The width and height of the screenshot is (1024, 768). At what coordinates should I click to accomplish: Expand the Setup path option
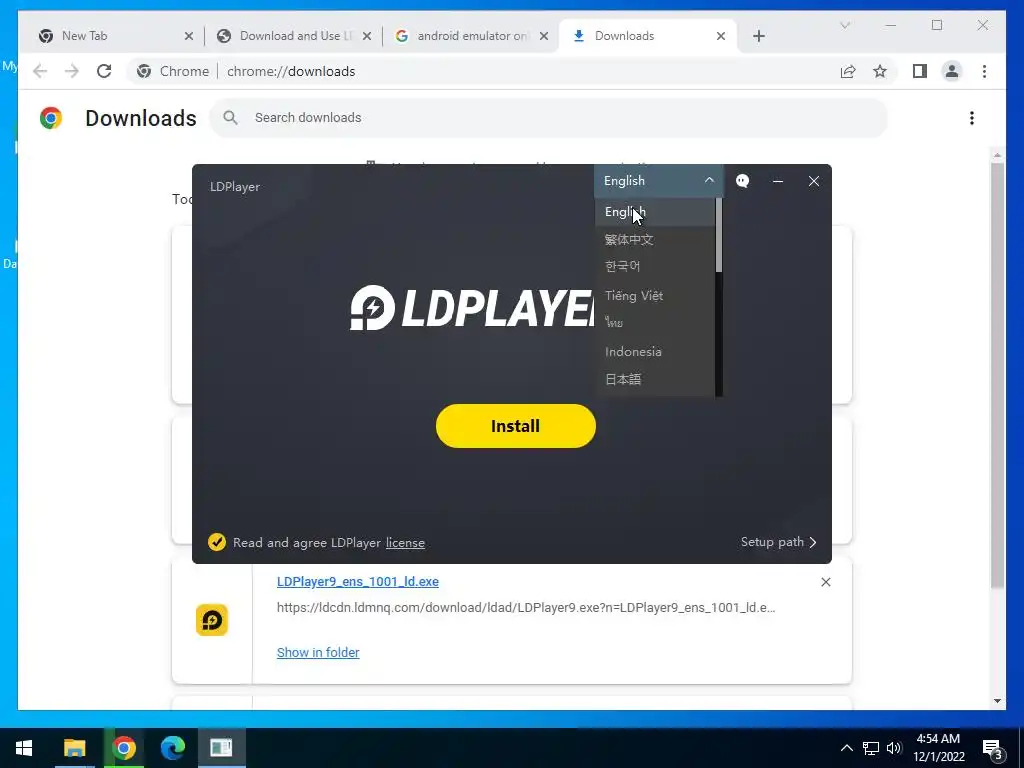(x=778, y=542)
